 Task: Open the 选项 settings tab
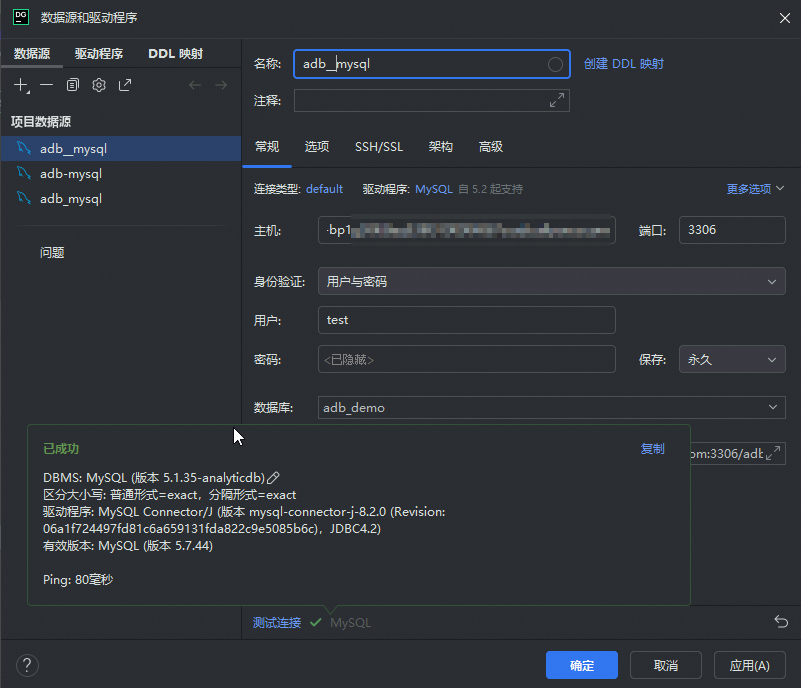coord(317,147)
